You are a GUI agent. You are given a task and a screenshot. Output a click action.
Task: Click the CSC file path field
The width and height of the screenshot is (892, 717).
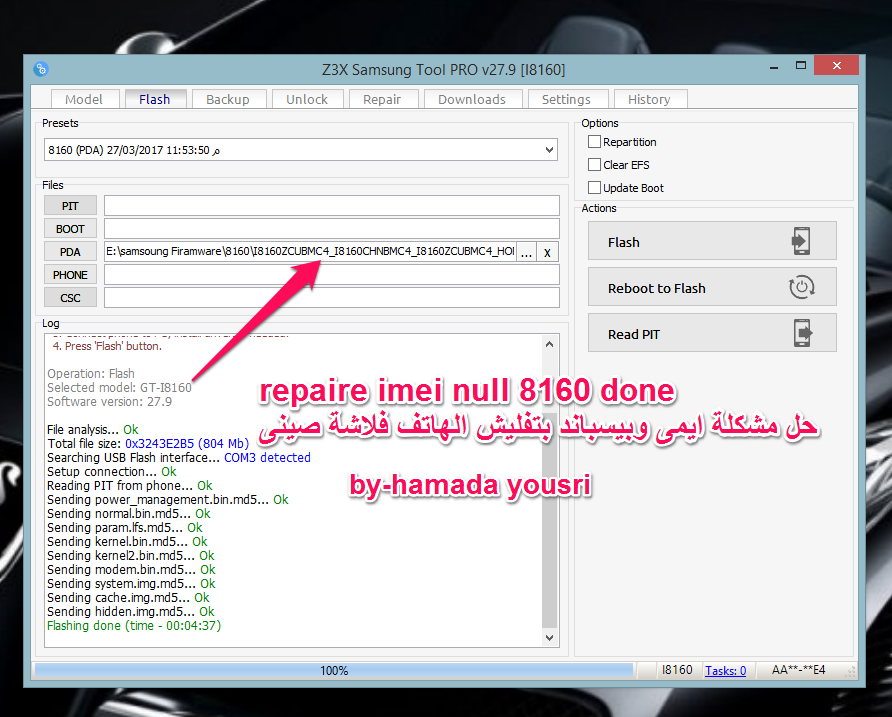click(332, 298)
